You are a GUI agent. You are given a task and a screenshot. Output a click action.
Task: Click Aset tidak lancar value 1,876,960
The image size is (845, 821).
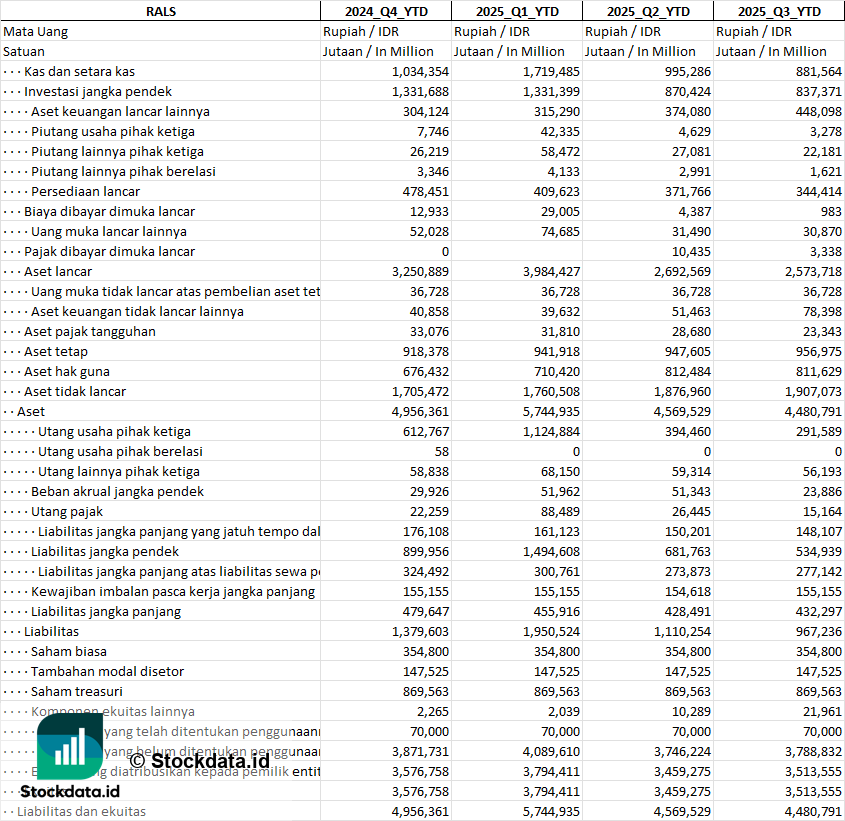tap(682, 391)
